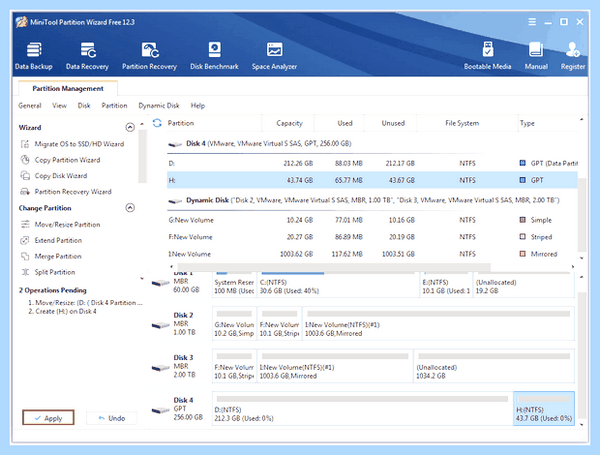Screen dimensions: 600x455
Task: Select Unallocated 1034.2 GB on Disk 3
Action: (494, 365)
